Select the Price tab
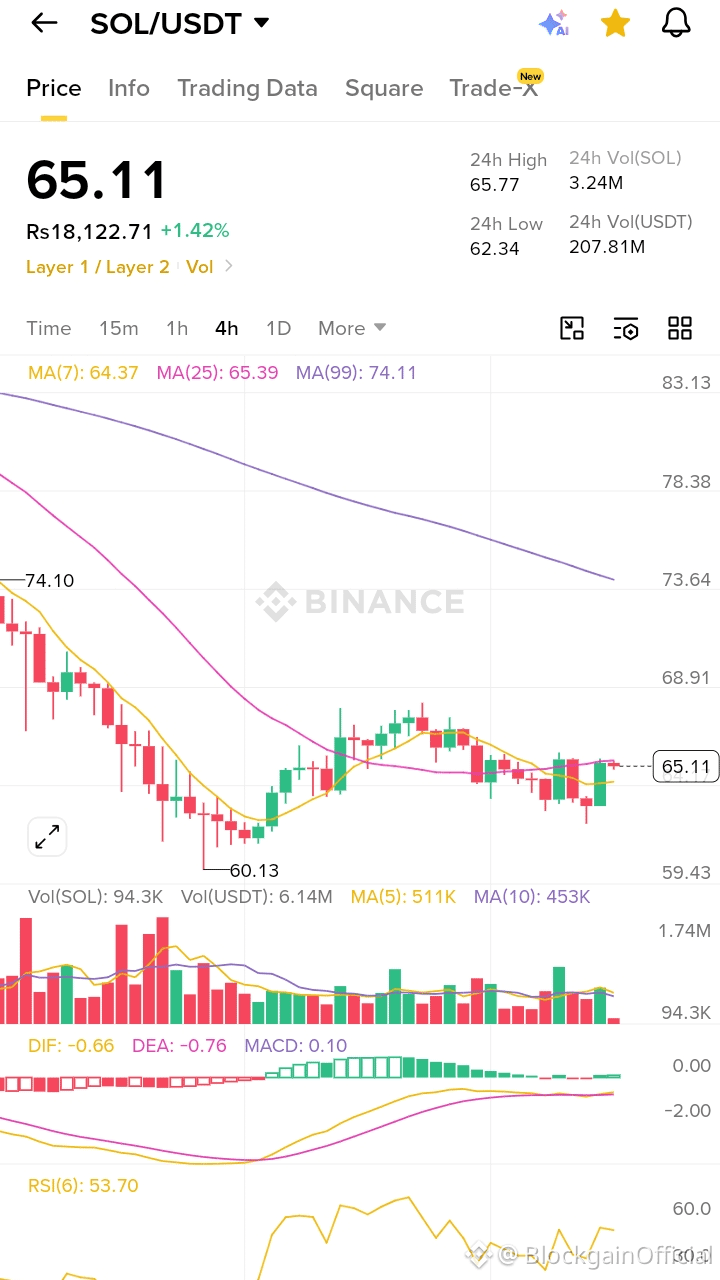This screenshot has width=720, height=1280. tap(54, 88)
